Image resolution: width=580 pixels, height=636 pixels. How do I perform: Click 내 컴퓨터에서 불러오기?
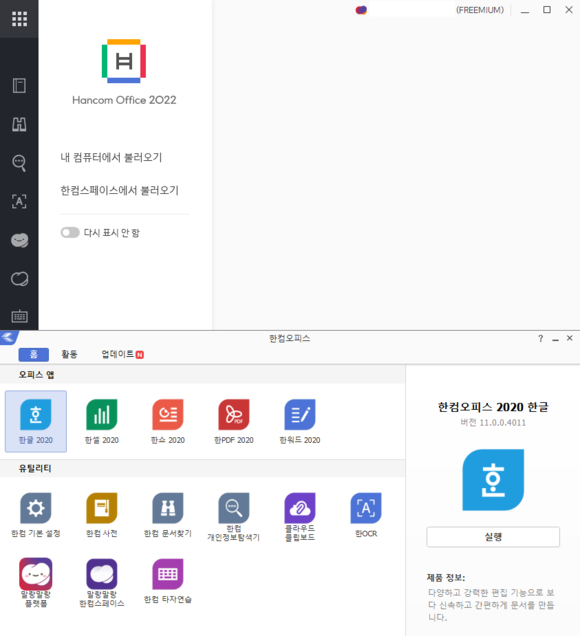[x=111, y=157]
